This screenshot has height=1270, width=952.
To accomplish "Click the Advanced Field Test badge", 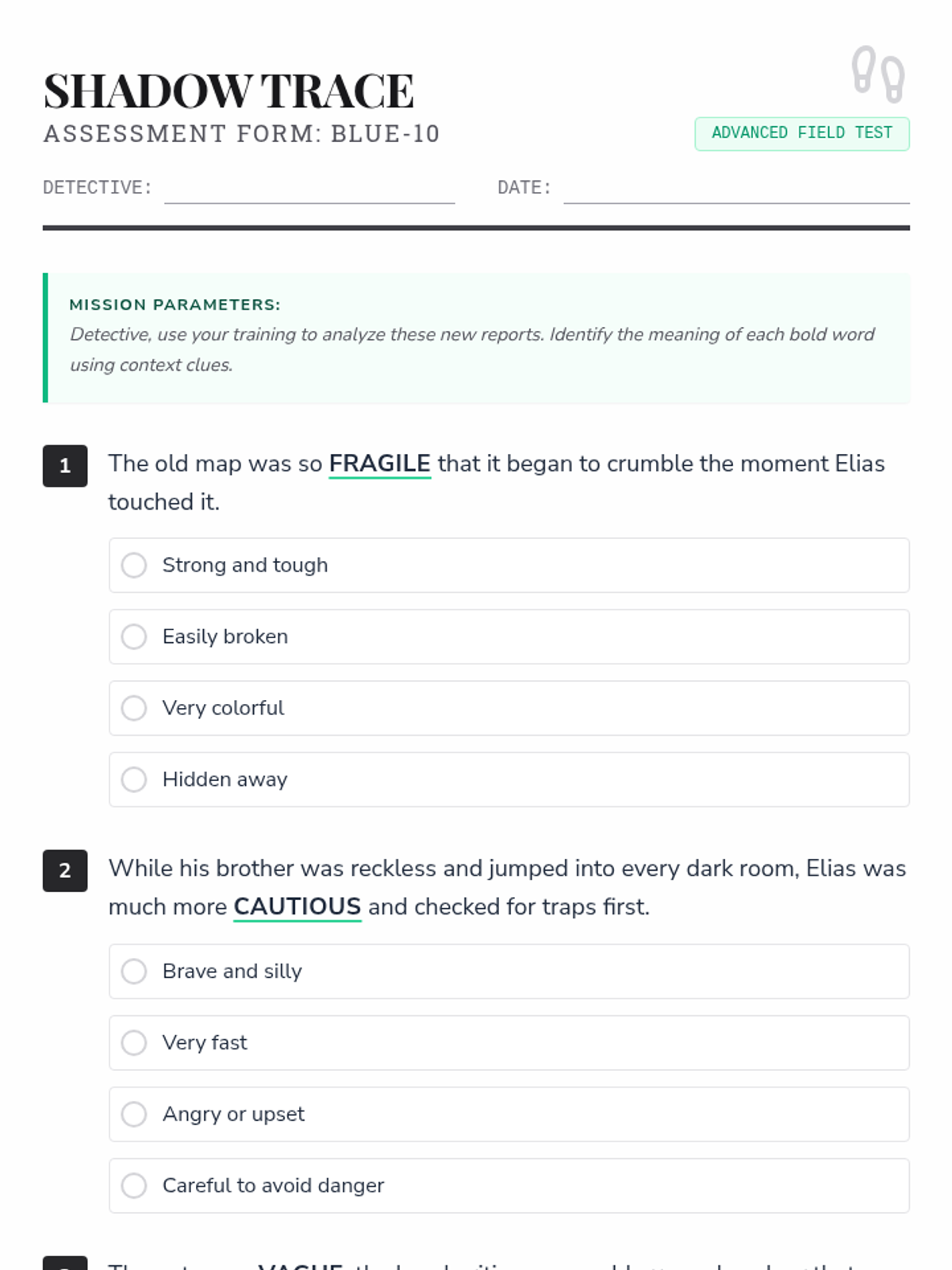I will (801, 133).
